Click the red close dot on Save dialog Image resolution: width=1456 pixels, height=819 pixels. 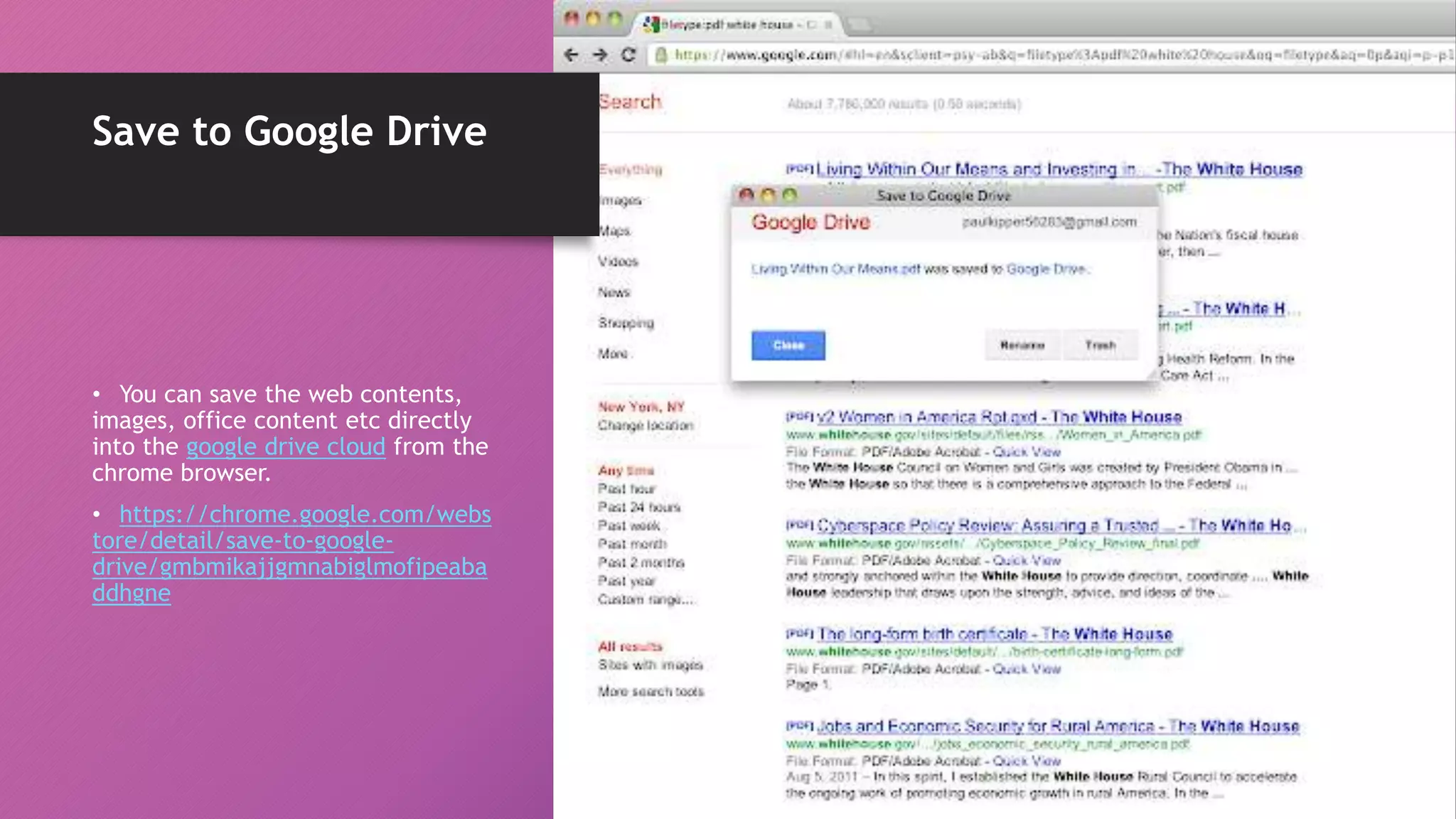pos(746,195)
